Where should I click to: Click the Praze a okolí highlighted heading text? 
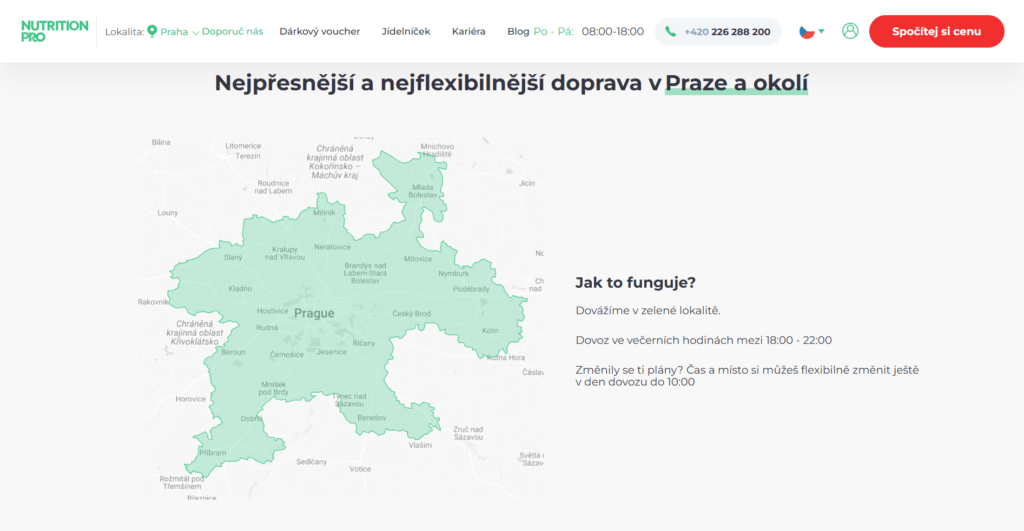[736, 83]
